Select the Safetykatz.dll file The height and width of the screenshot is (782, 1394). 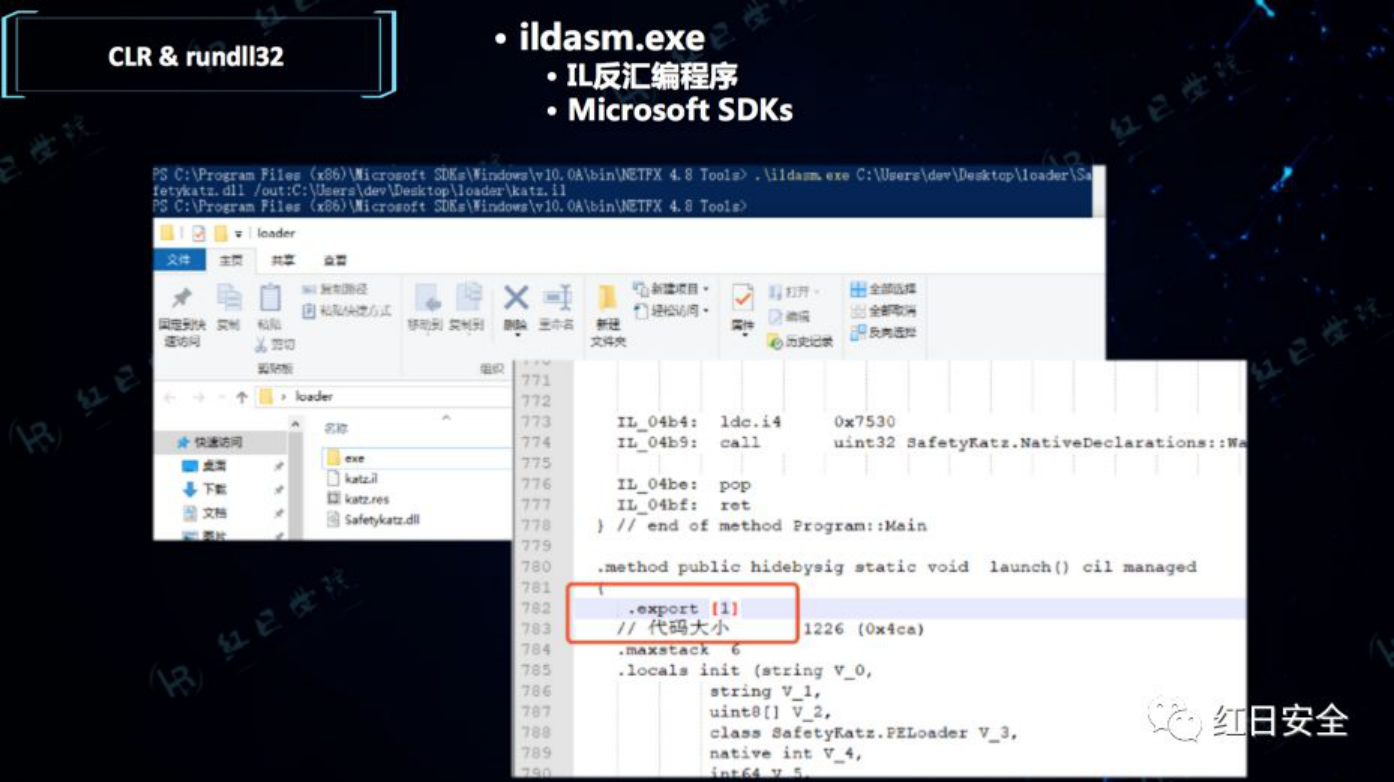click(372, 519)
